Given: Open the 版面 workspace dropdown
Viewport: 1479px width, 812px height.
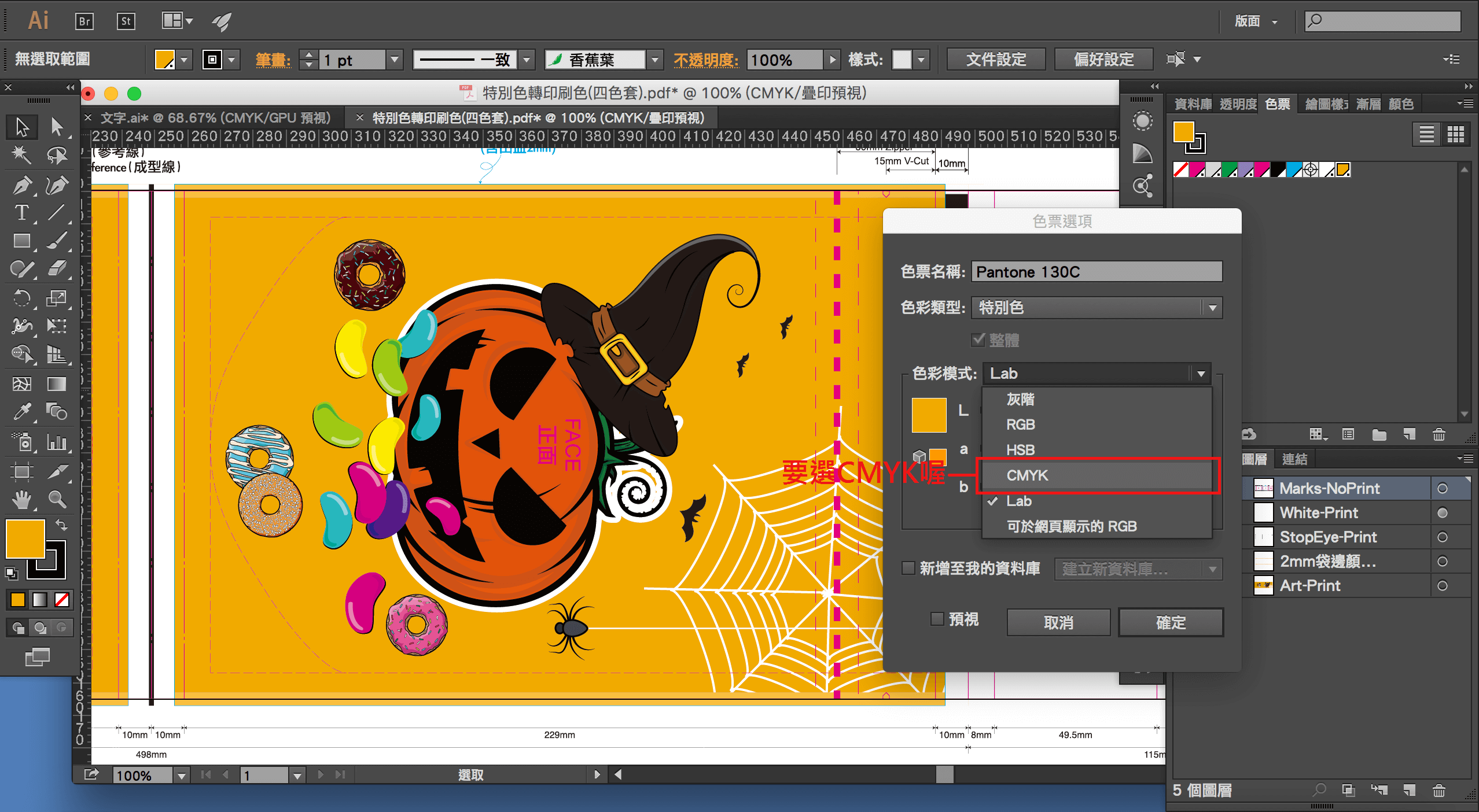Looking at the screenshot, I should click(1256, 21).
